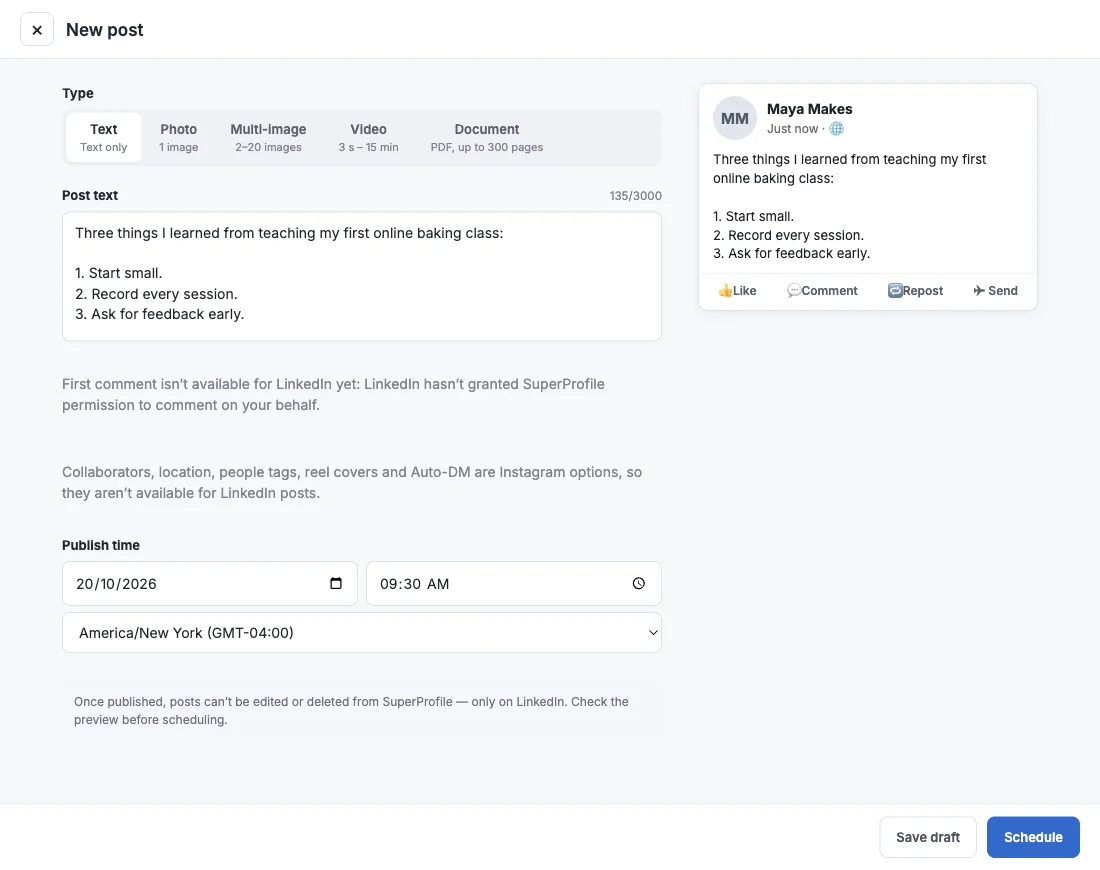Click '3. Ask for feedback early.' in preview
The image size is (1100, 870).
[791, 253]
